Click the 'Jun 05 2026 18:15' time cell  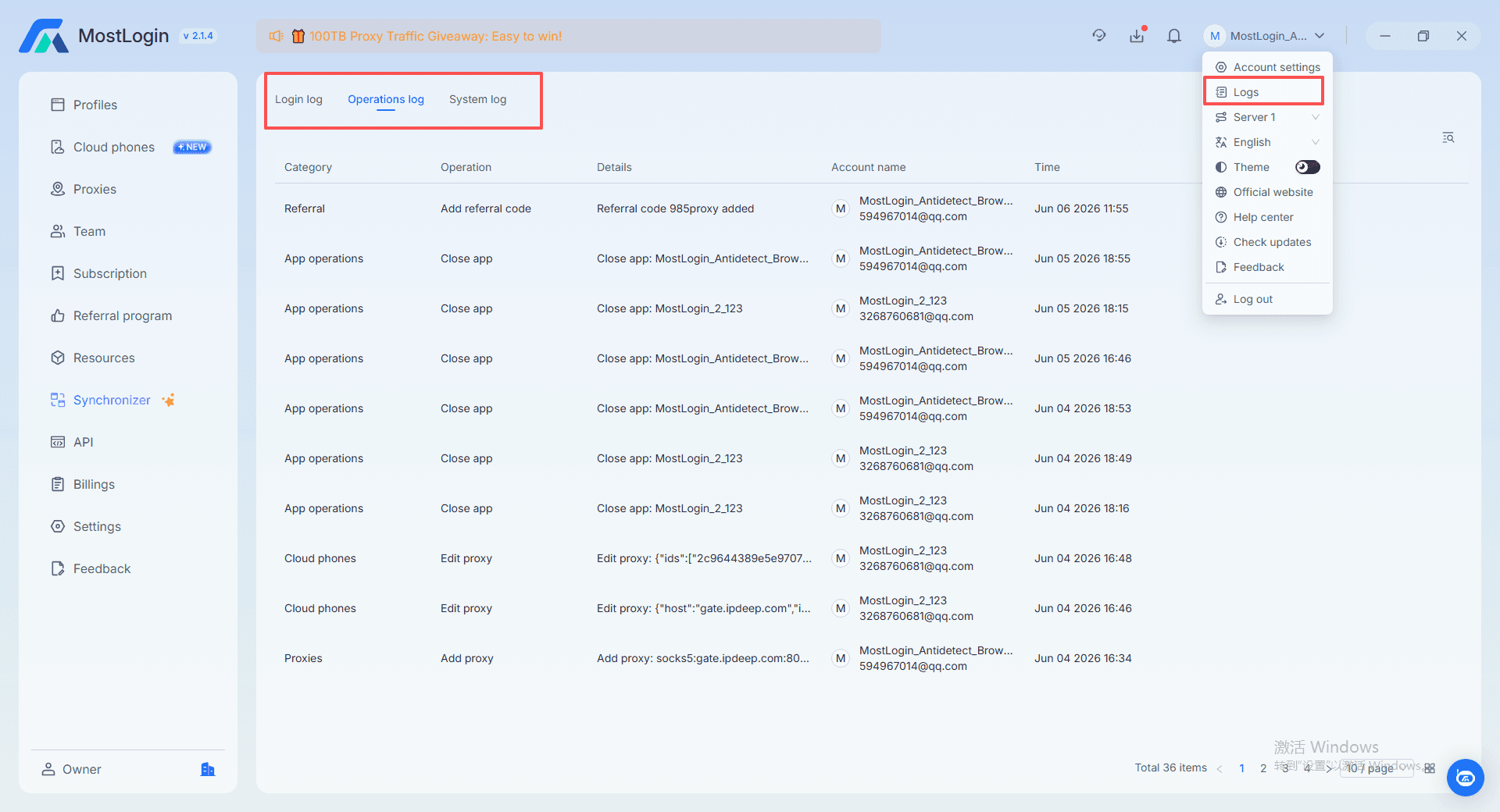coord(1081,308)
